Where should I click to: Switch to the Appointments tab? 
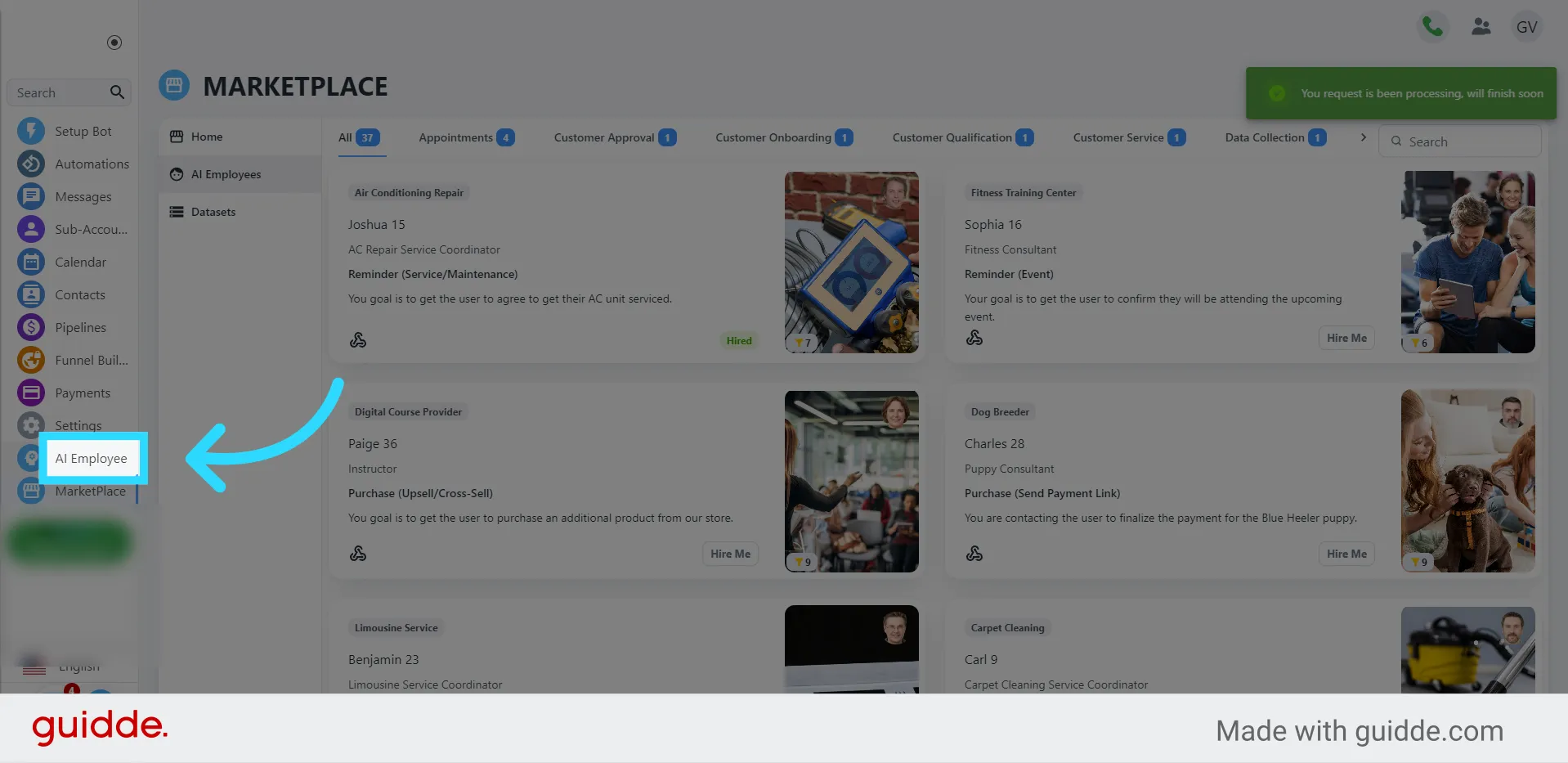click(467, 137)
